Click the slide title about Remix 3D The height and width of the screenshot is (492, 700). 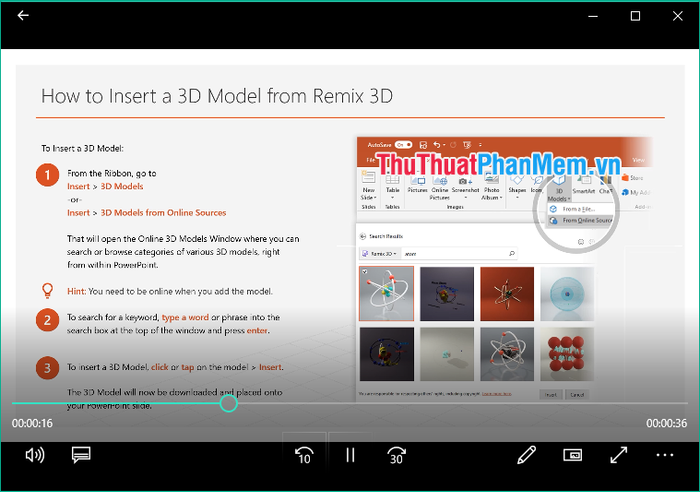217,96
